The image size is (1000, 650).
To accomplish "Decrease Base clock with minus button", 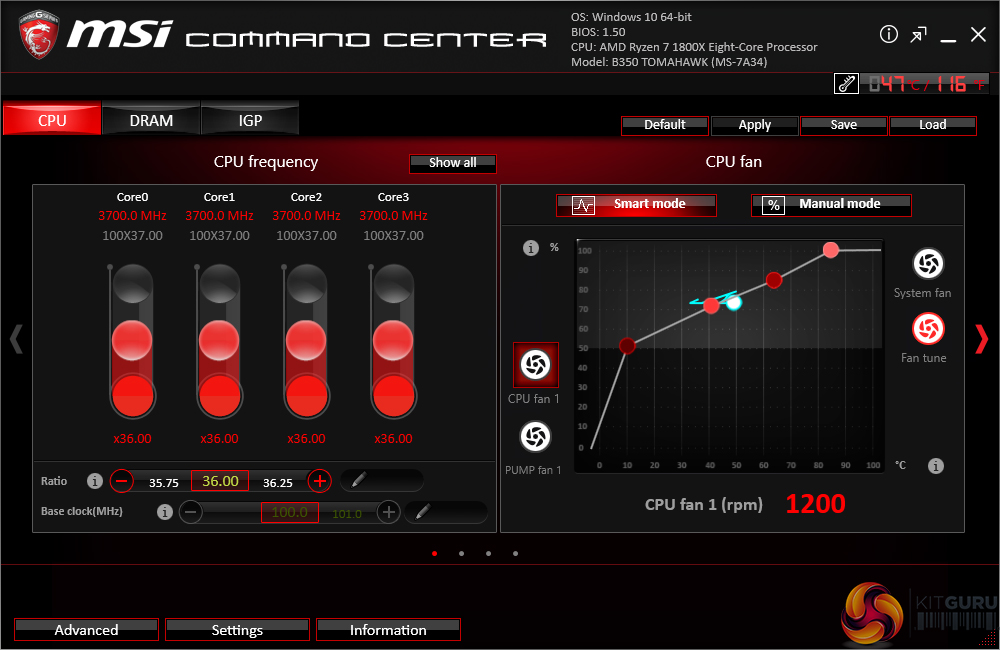I will pos(191,512).
